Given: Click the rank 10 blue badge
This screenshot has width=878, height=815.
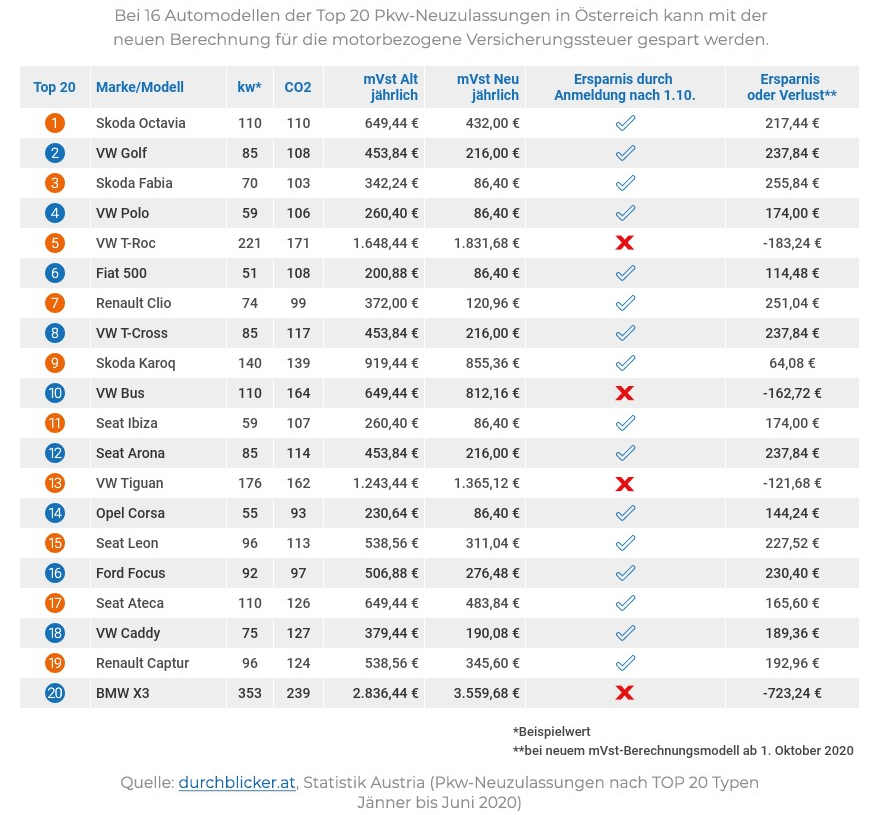Looking at the screenshot, I should 54,393.
